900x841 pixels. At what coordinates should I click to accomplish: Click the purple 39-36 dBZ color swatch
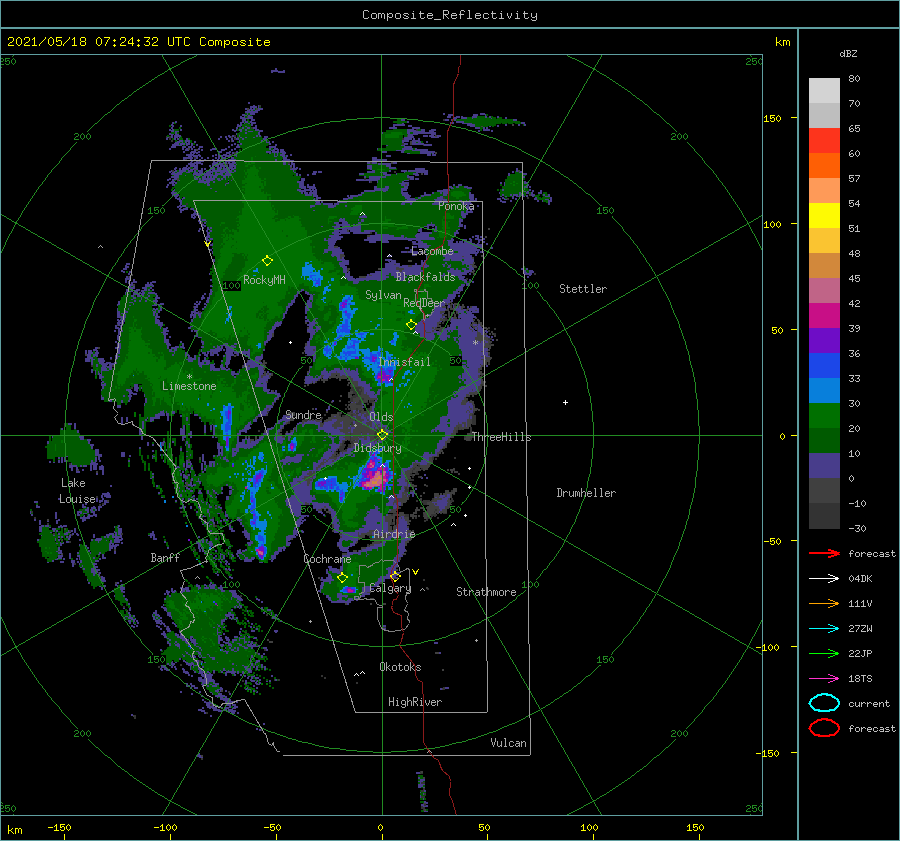tap(824, 341)
